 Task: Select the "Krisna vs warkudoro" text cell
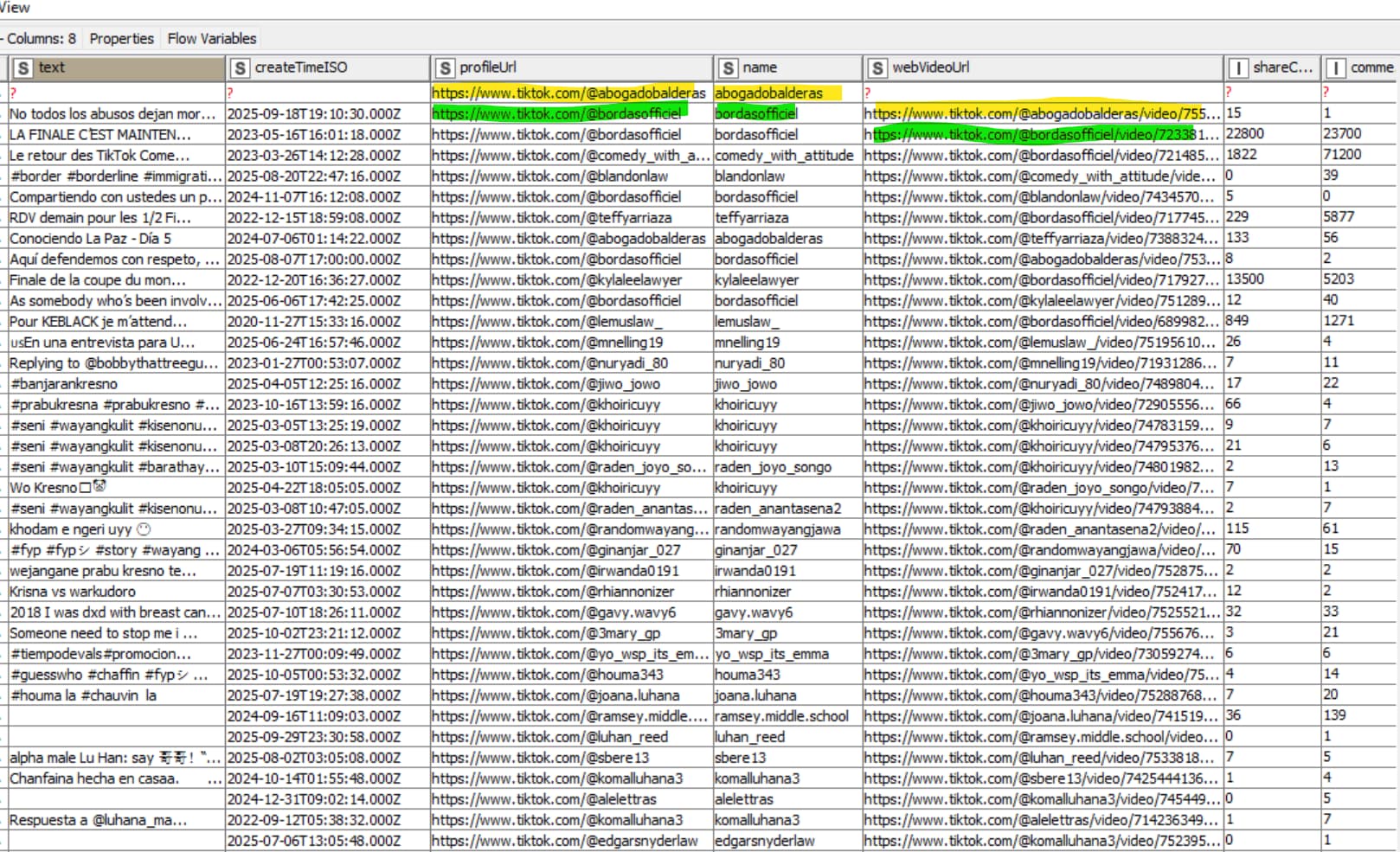tap(73, 592)
